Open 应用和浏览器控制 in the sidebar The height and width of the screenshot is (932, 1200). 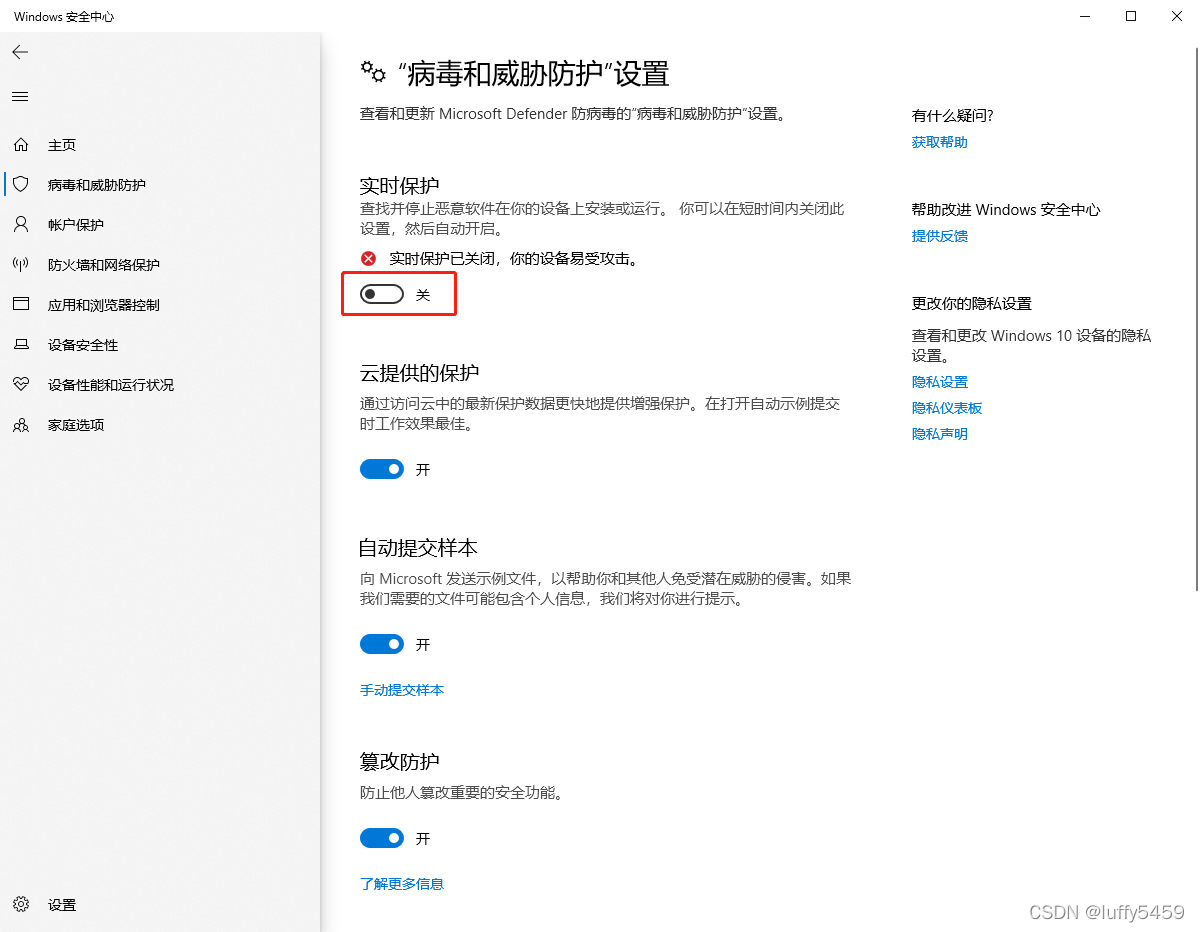[160, 305]
